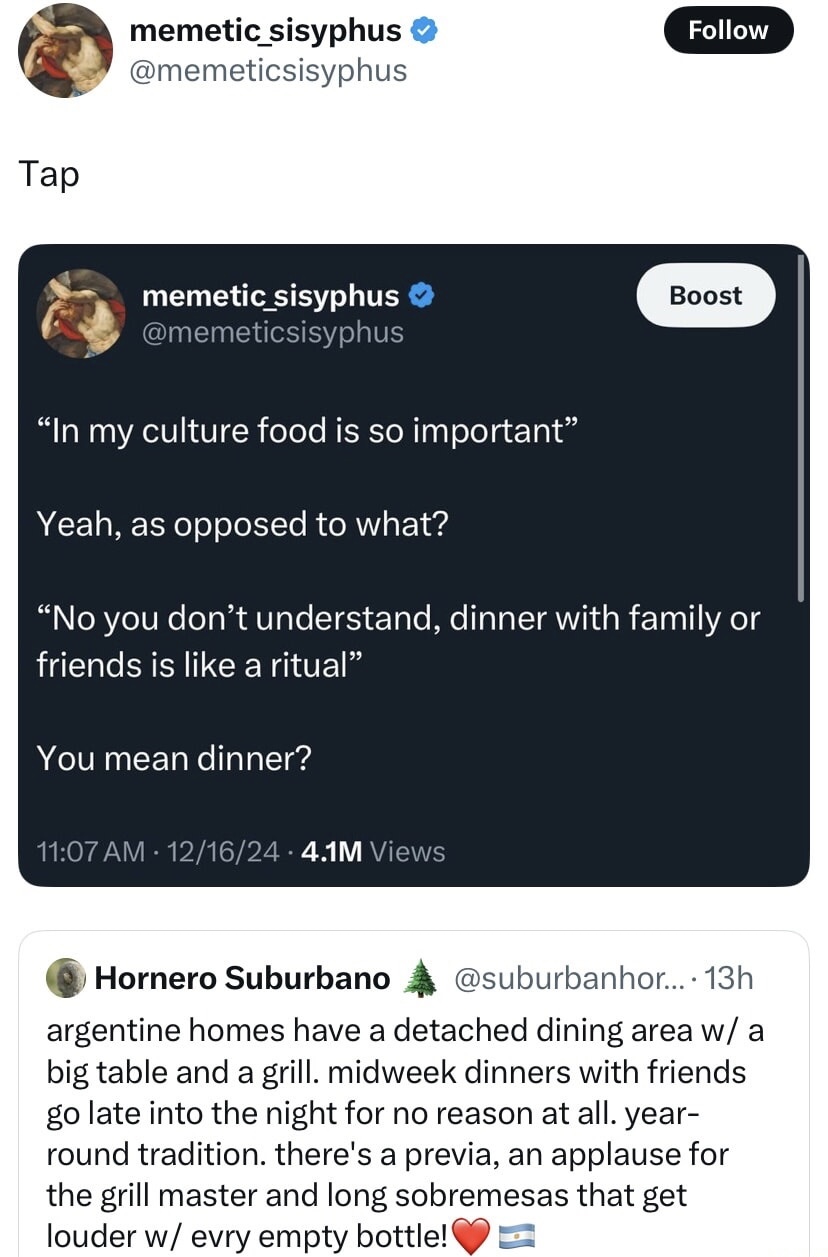Image resolution: width=828 pixels, height=1257 pixels.
Task: Click the scrollbar on the dark post
Action: (800, 428)
